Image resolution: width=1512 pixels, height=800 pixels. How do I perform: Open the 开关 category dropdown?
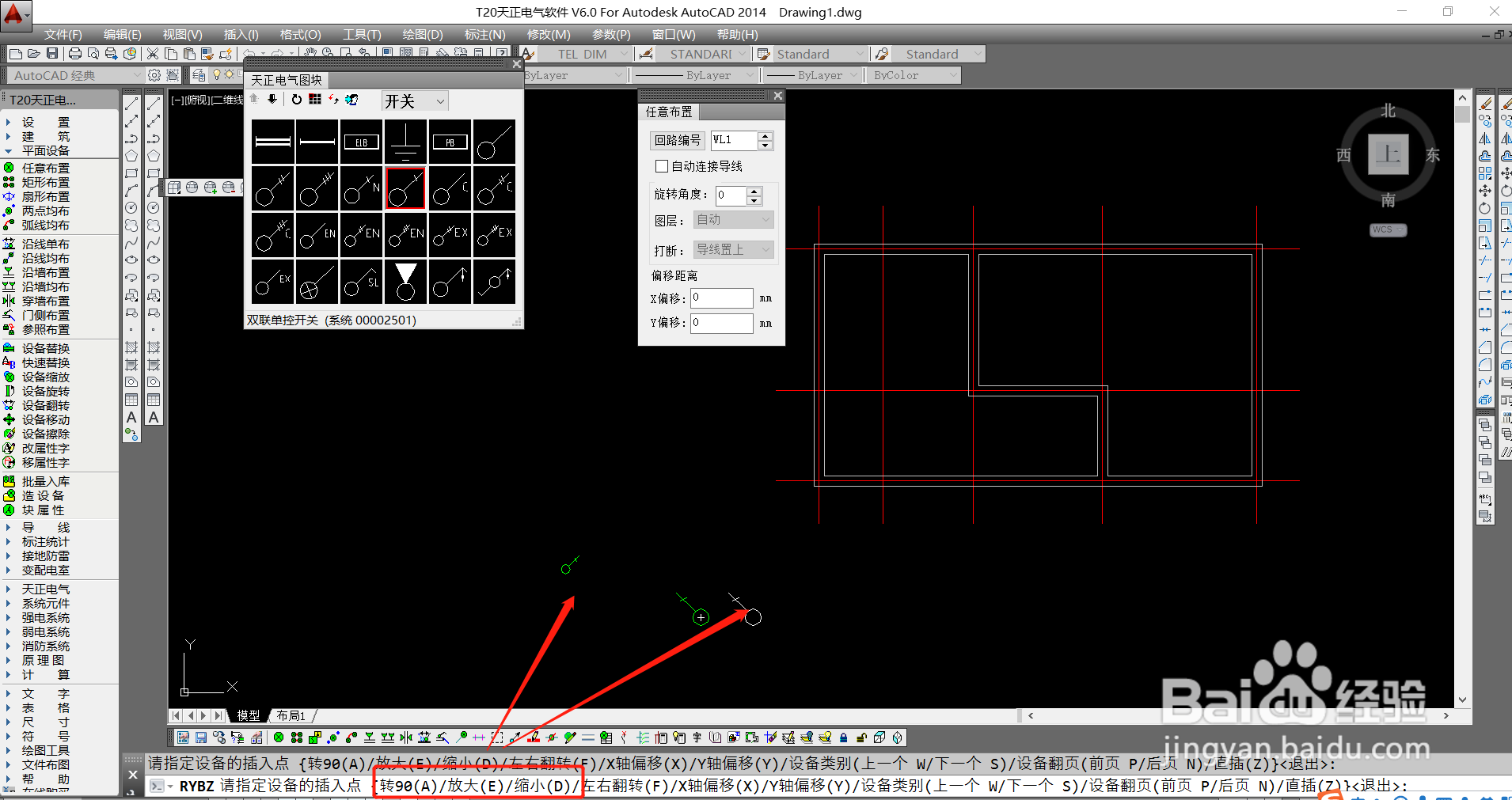[416, 101]
